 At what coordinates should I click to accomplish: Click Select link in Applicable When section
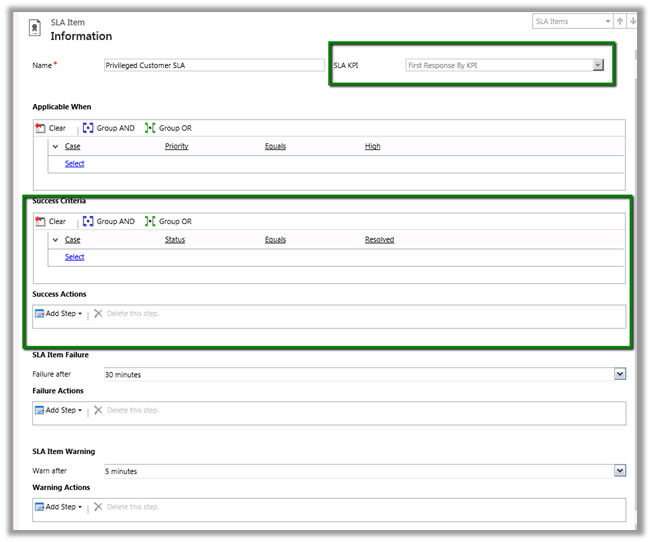click(x=74, y=164)
